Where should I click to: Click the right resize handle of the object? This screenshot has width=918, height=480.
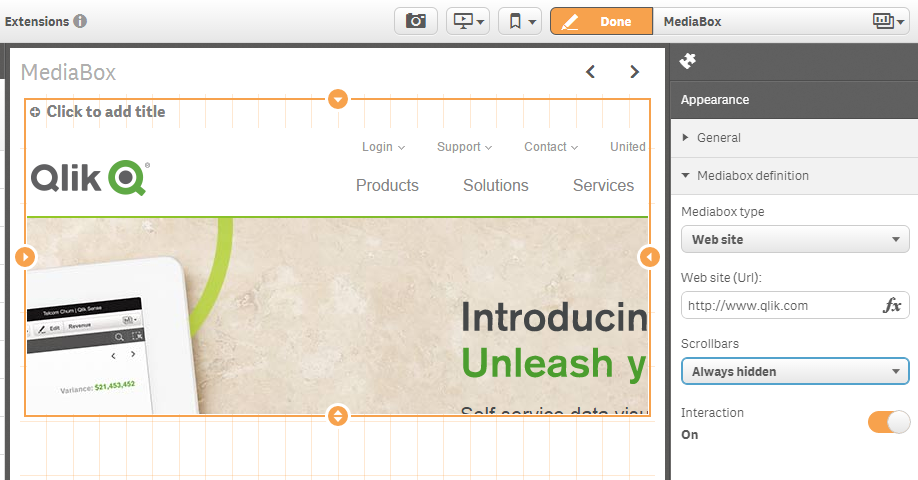(x=649, y=256)
